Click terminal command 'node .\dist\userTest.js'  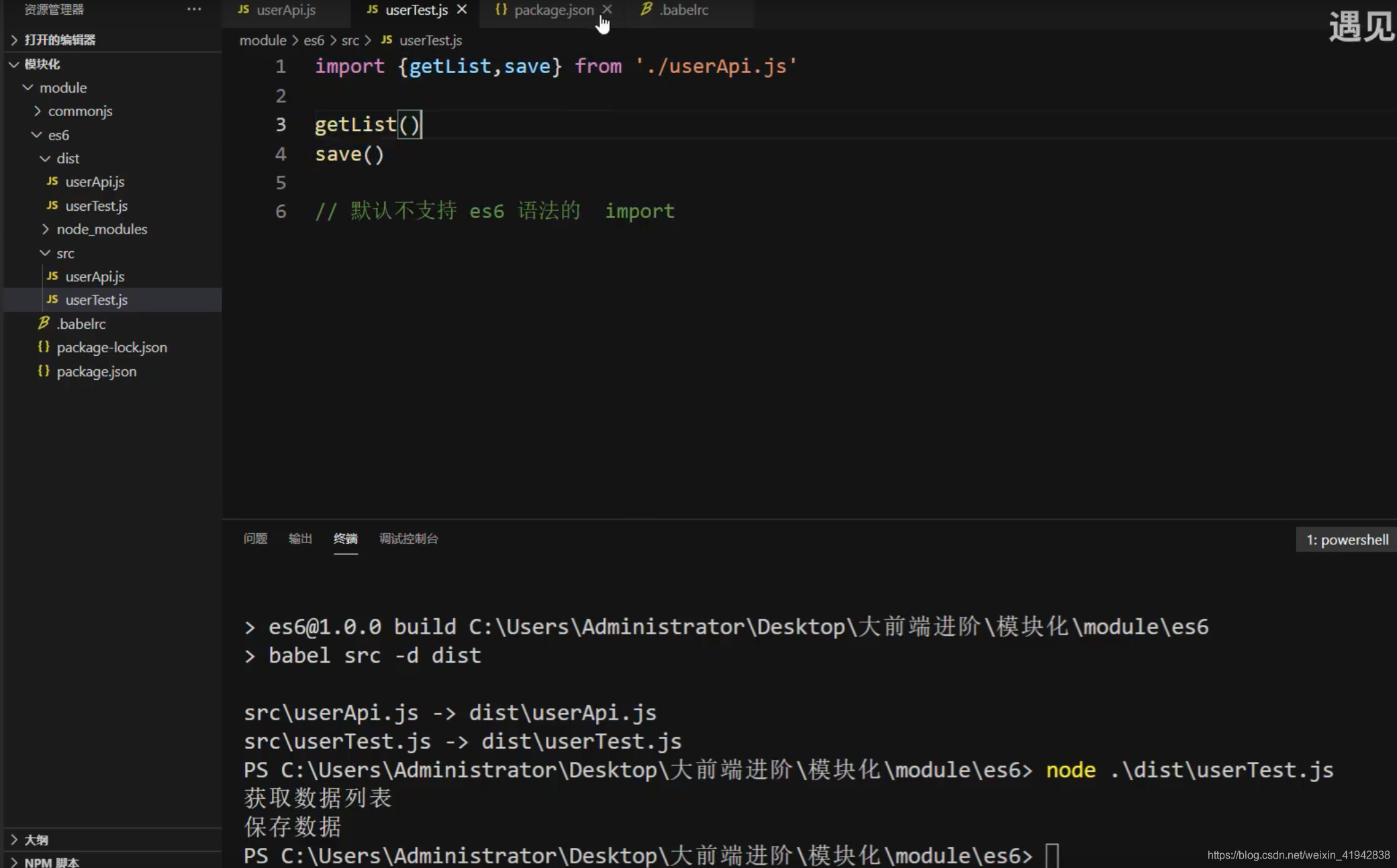coord(1190,770)
